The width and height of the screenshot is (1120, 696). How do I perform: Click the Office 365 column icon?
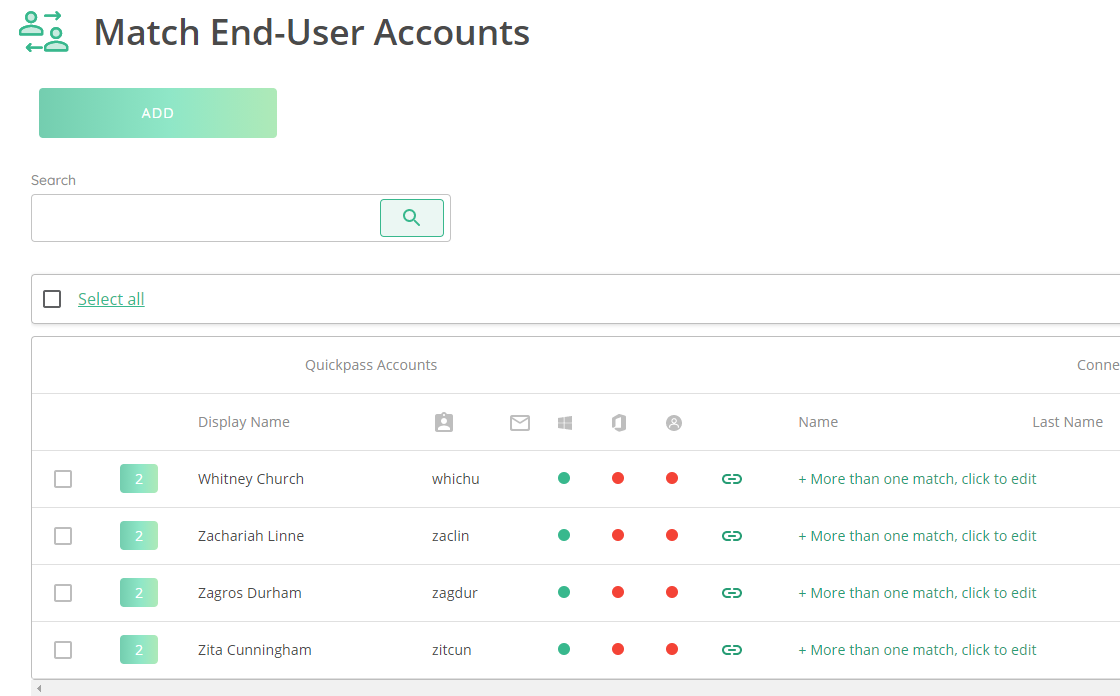click(619, 423)
